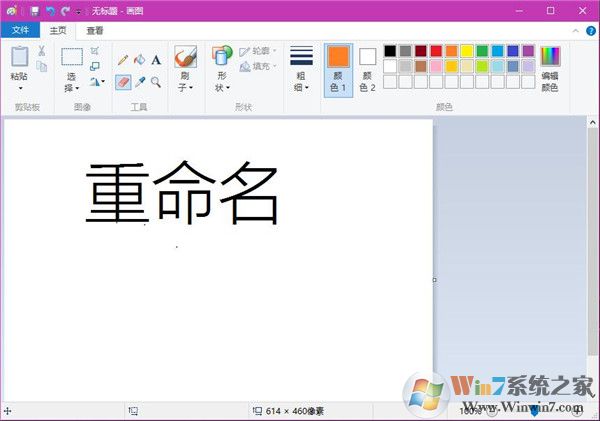Pick the indigo blue color swatch
The height and width of the screenshot is (421, 600).
(513, 51)
